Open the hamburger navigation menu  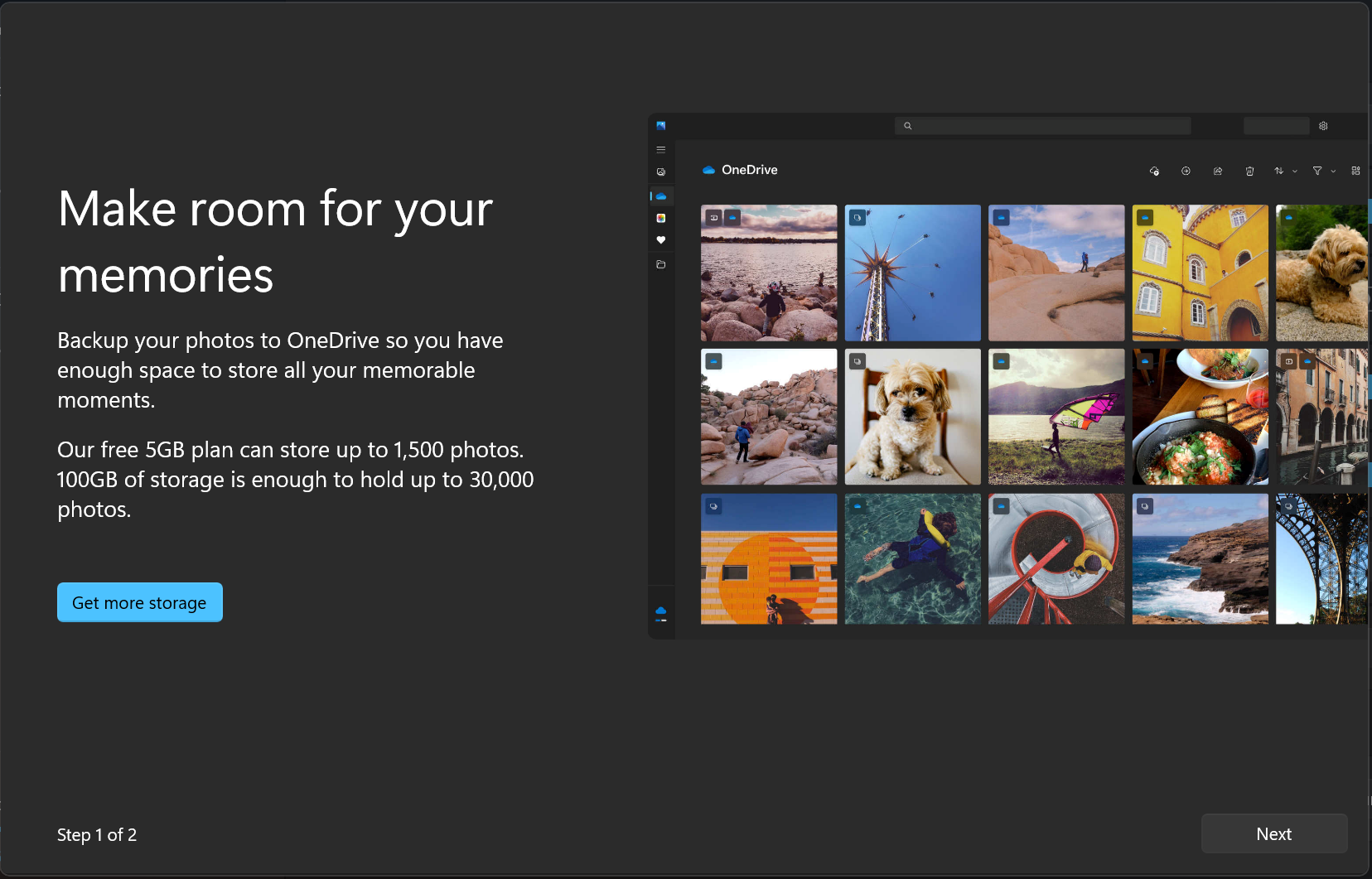click(661, 150)
